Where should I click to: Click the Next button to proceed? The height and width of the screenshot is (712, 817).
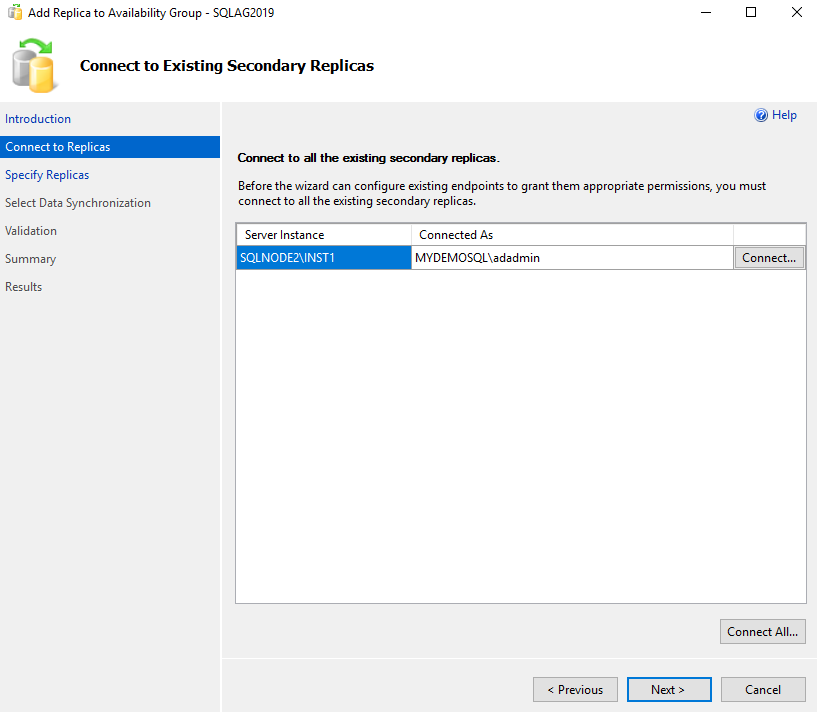tap(668, 689)
